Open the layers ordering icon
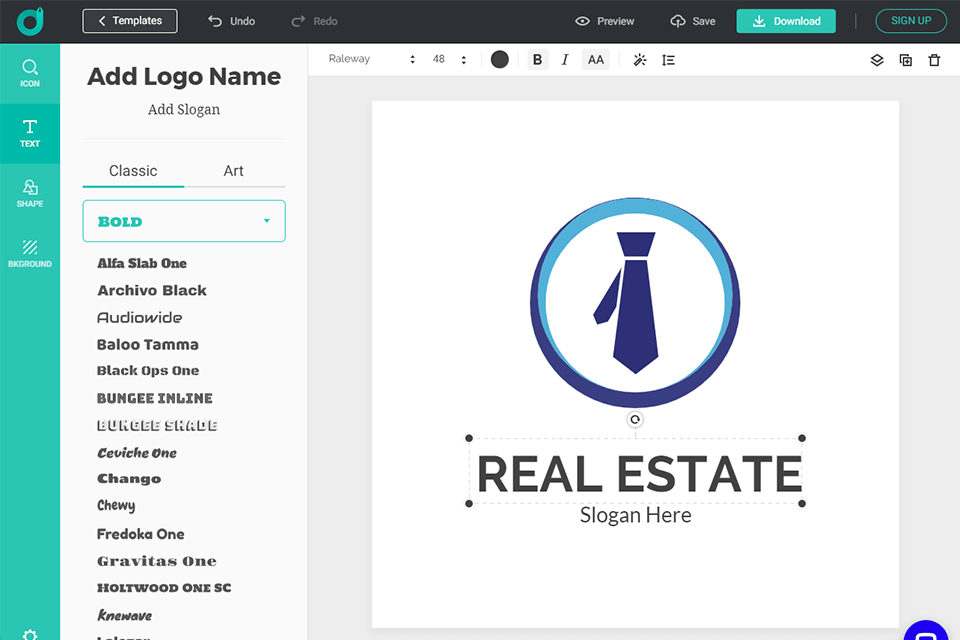This screenshot has width=960, height=640. (x=877, y=59)
